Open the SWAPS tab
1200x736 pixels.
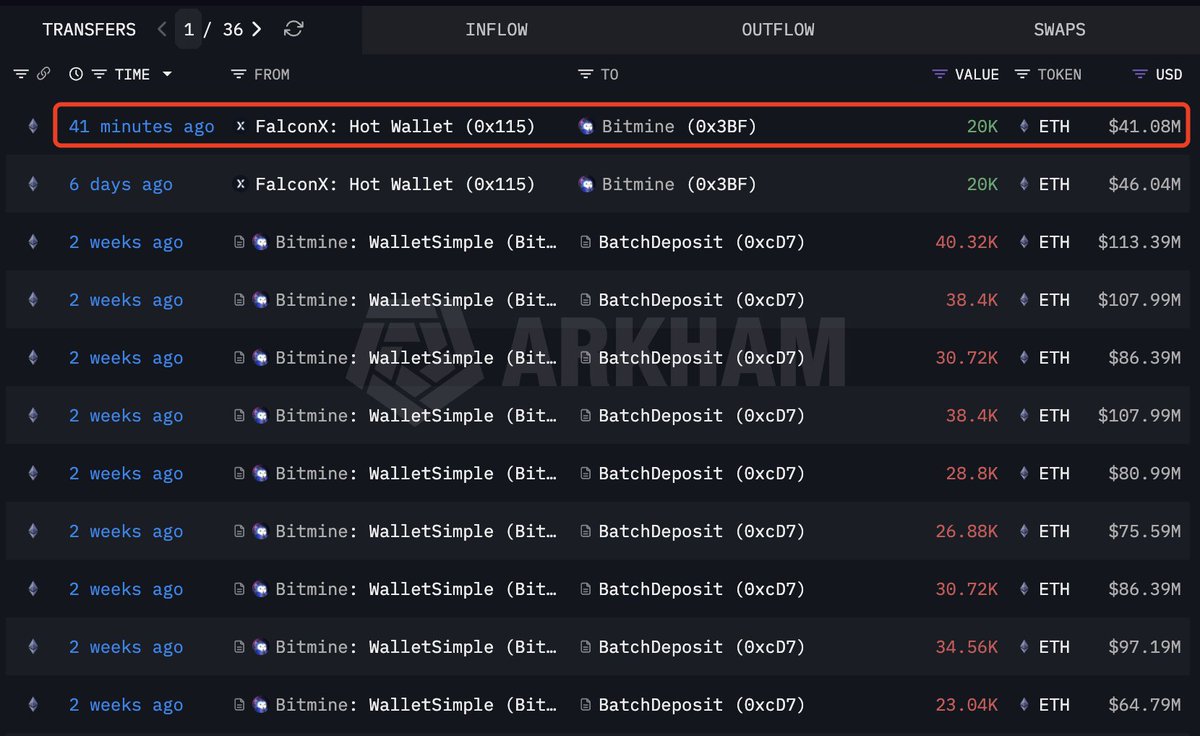click(1059, 29)
